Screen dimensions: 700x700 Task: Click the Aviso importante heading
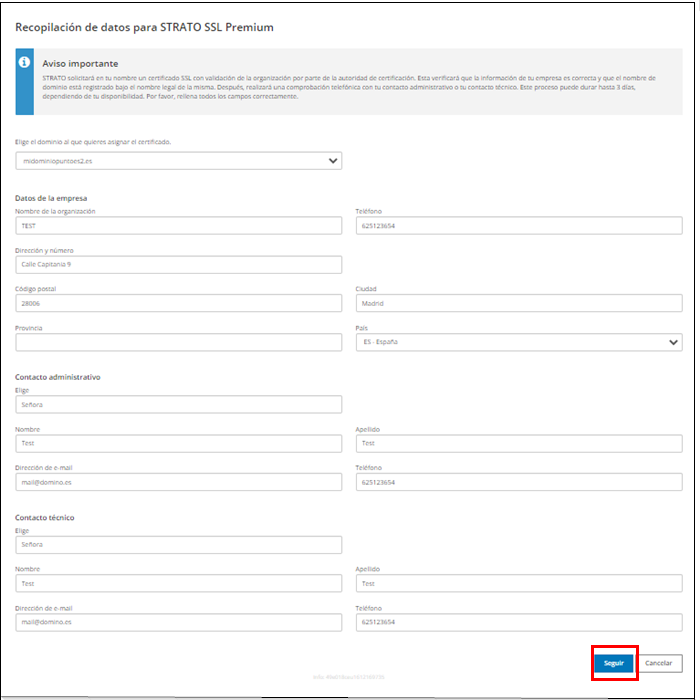(x=80, y=63)
